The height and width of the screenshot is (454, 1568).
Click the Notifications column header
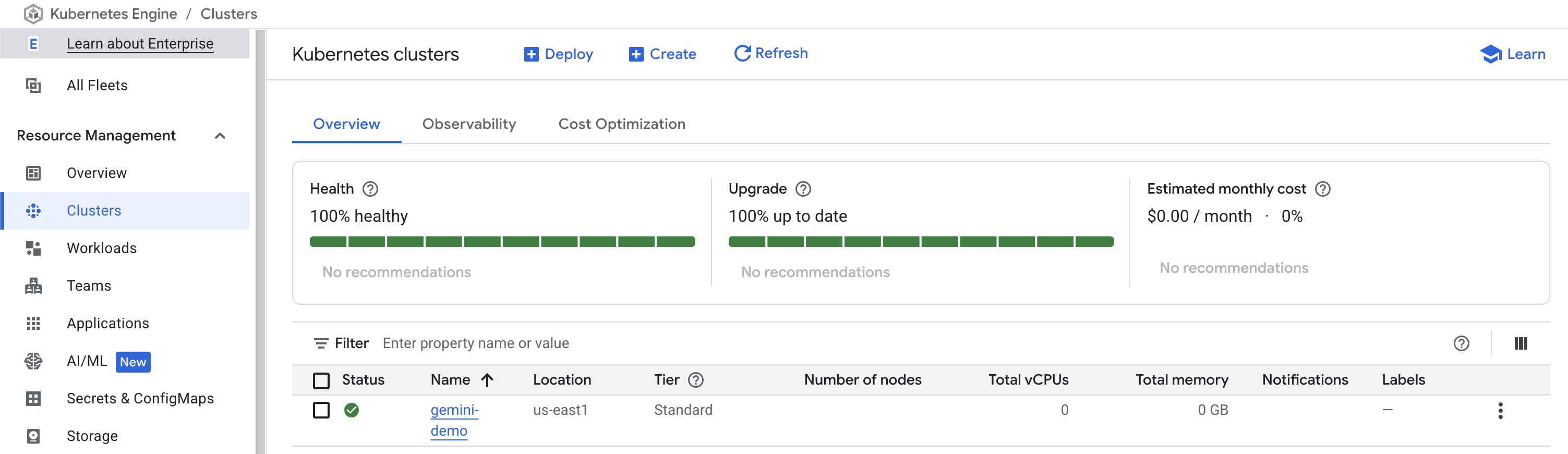coord(1305,380)
